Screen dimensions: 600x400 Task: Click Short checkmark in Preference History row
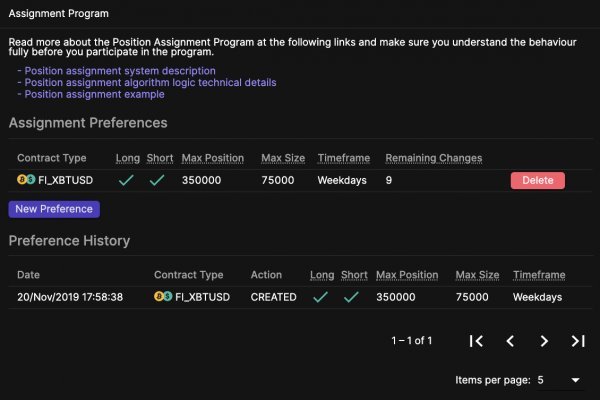click(351, 297)
